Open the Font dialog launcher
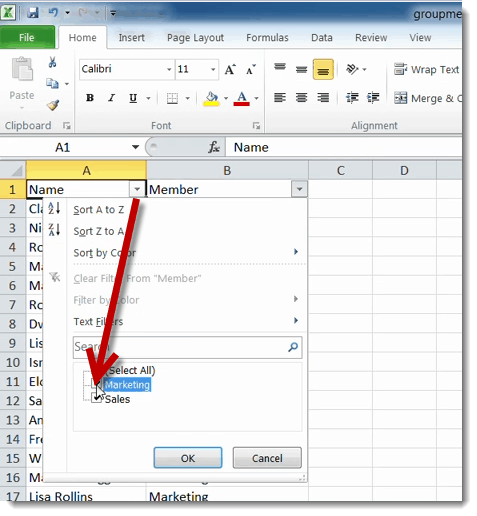This screenshot has width=477, height=516. [256, 126]
